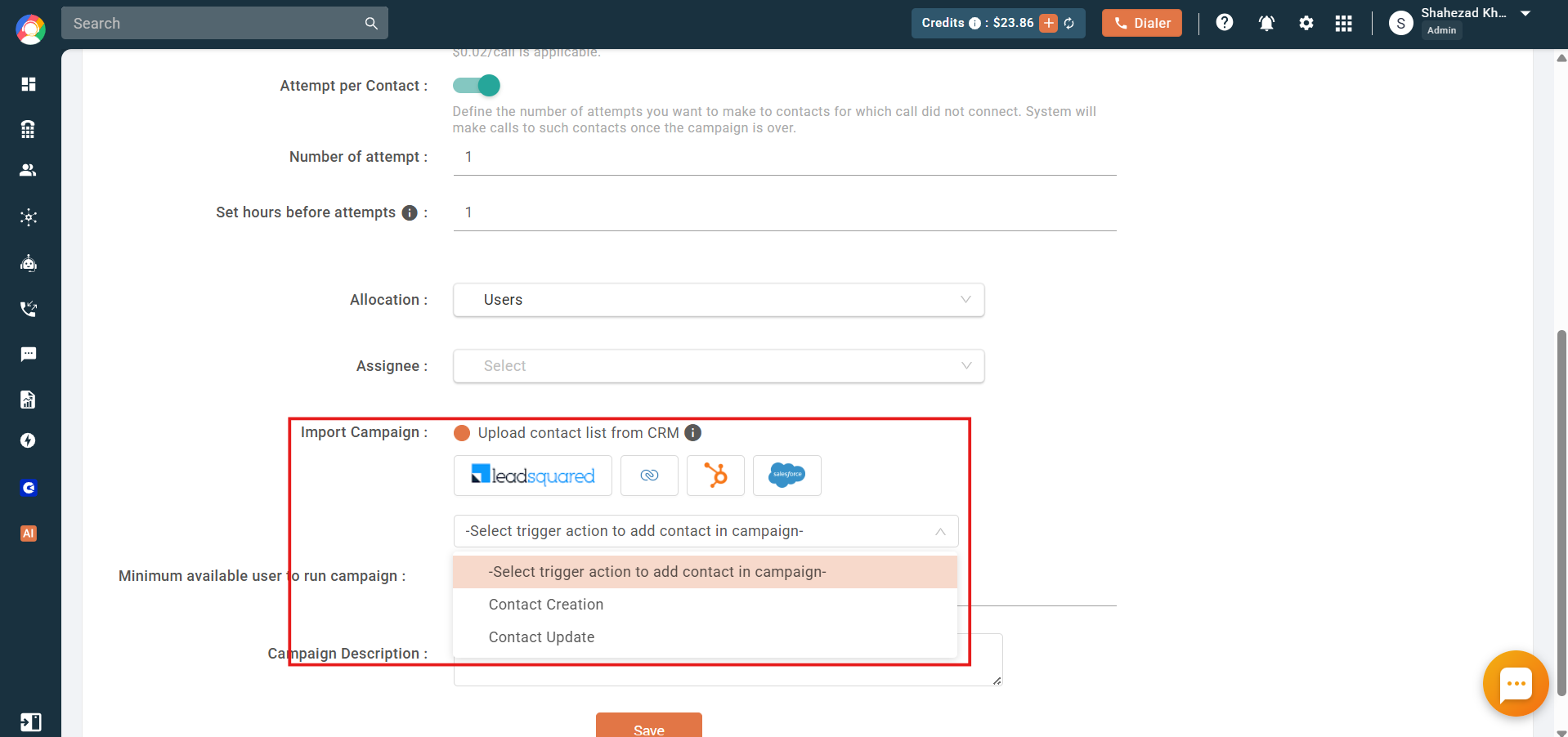This screenshot has height=737, width=1568.
Task: Open the blue G sidebar icon
Action: (29, 488)
